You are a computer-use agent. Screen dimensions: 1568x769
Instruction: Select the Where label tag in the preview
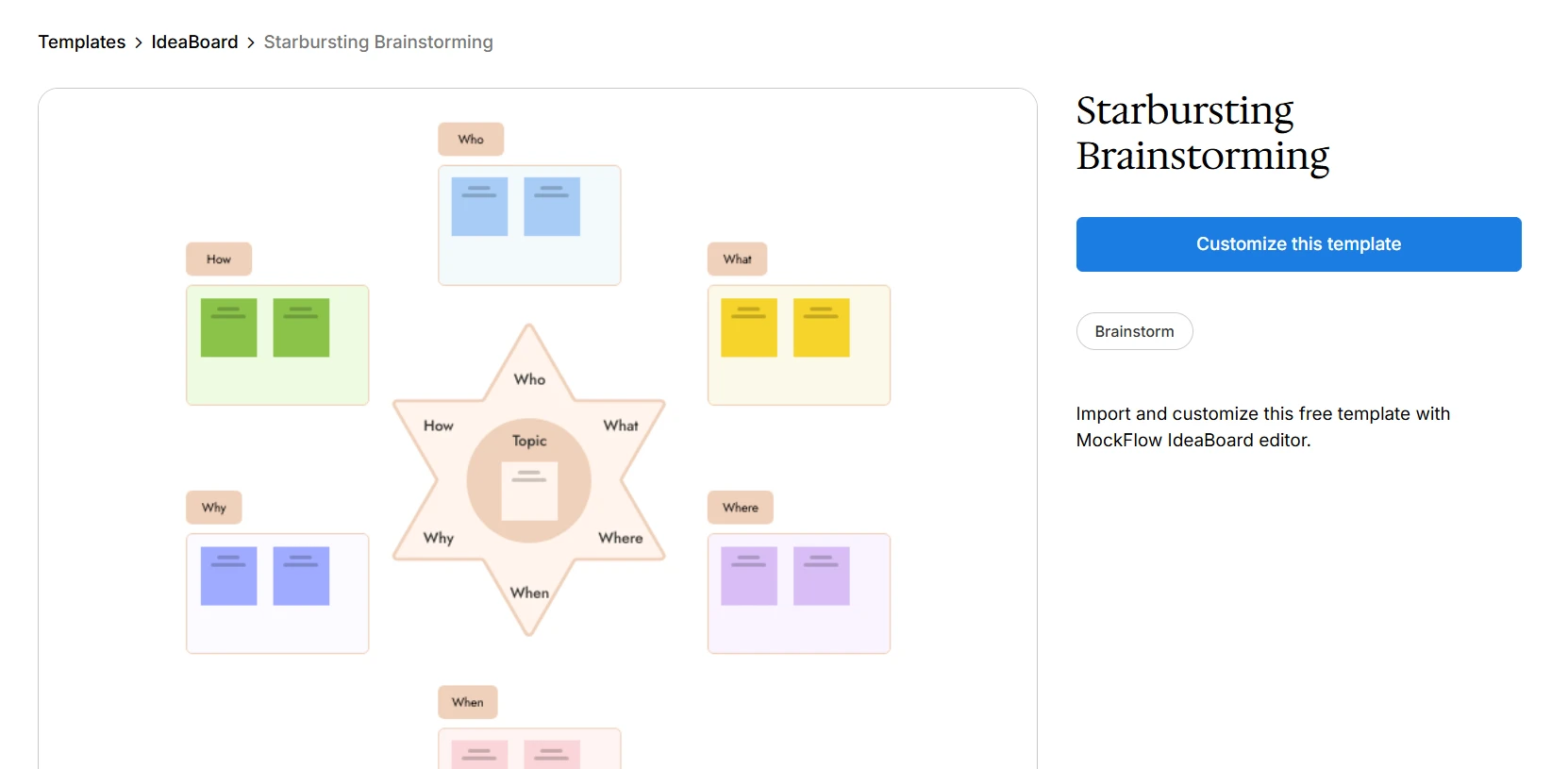tap(740, 508)
